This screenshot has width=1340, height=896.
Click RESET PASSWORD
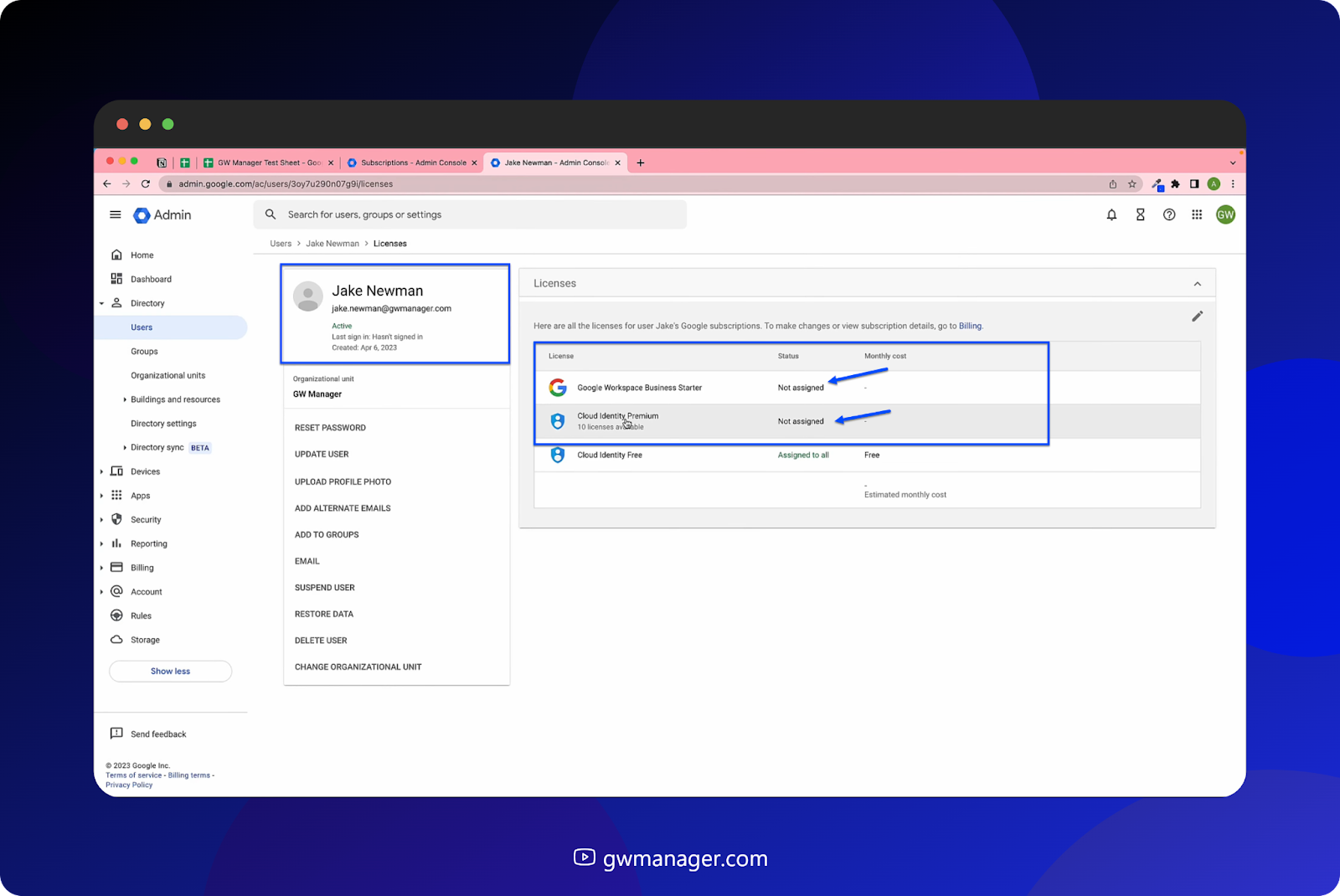[330, 428]
